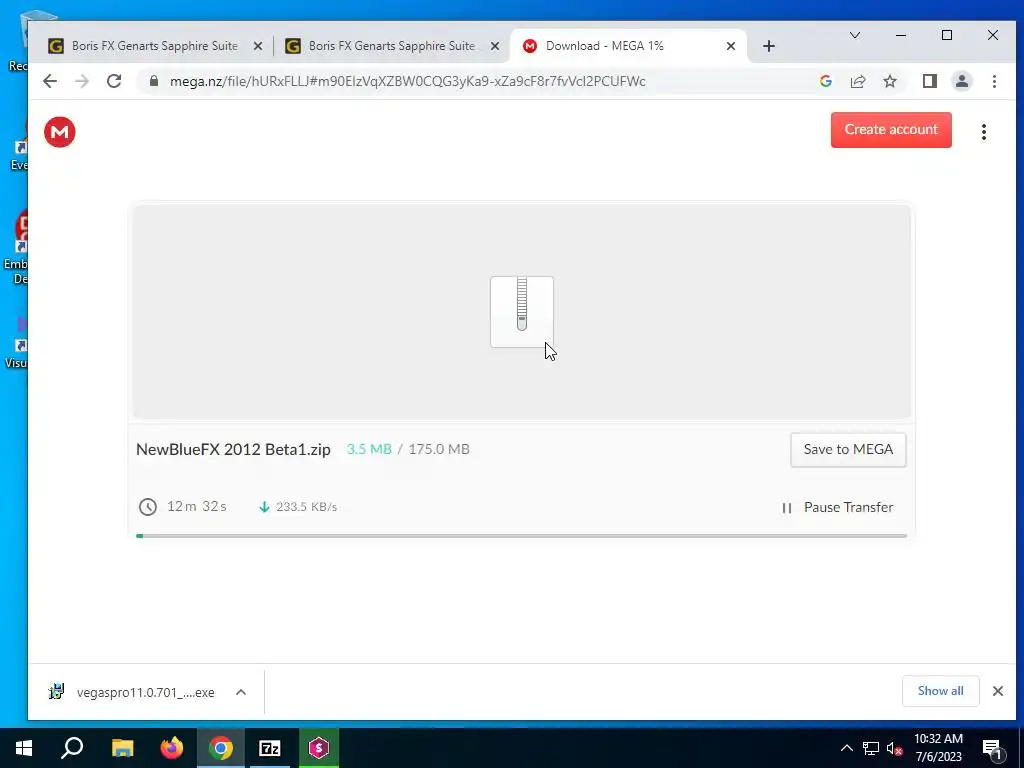Screen dimensions: 1024x768
Task: Click the Google icon in address bar
Action: tap(825, 81)
